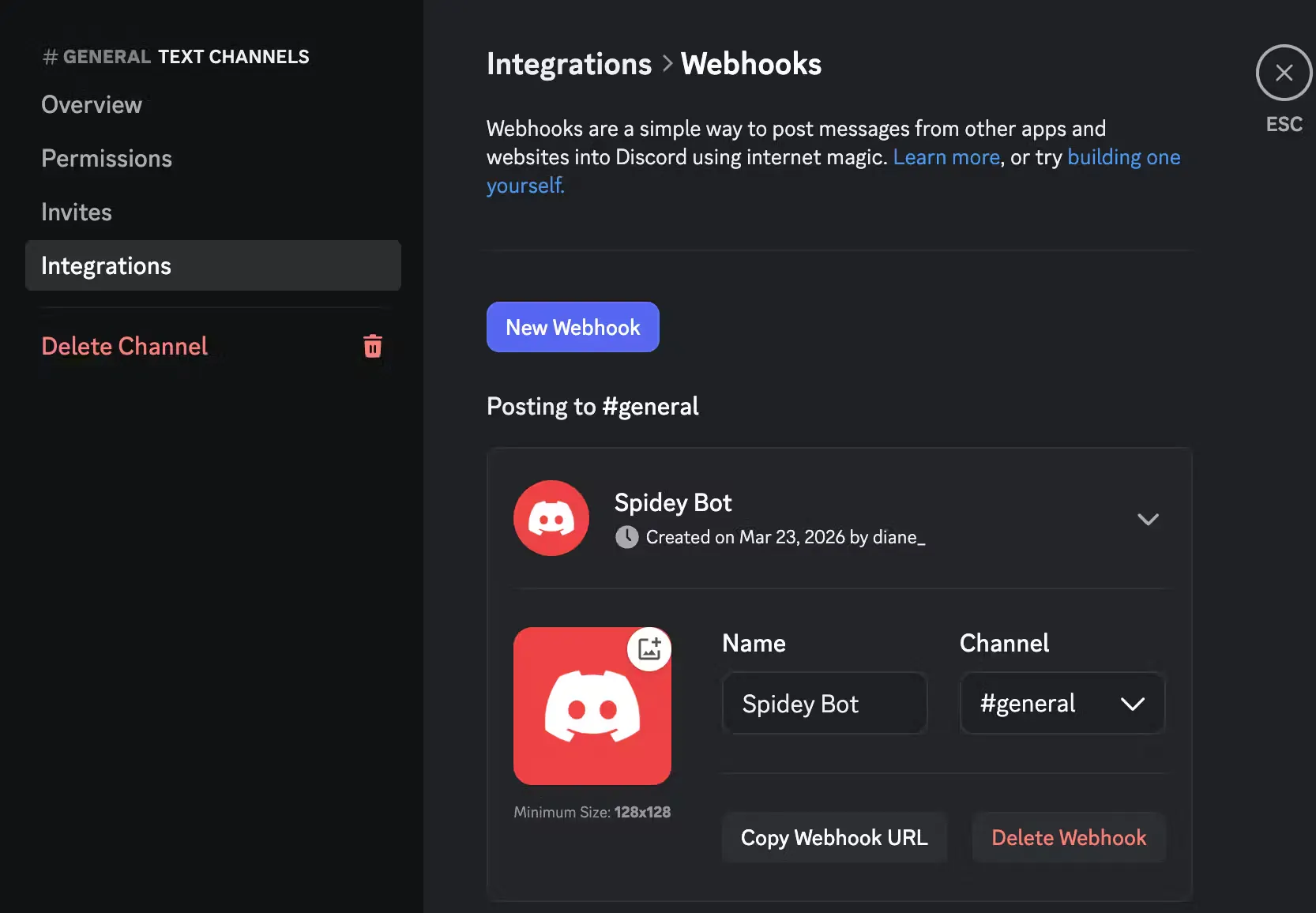Click the 'Channel' field label

(1004, 643)
